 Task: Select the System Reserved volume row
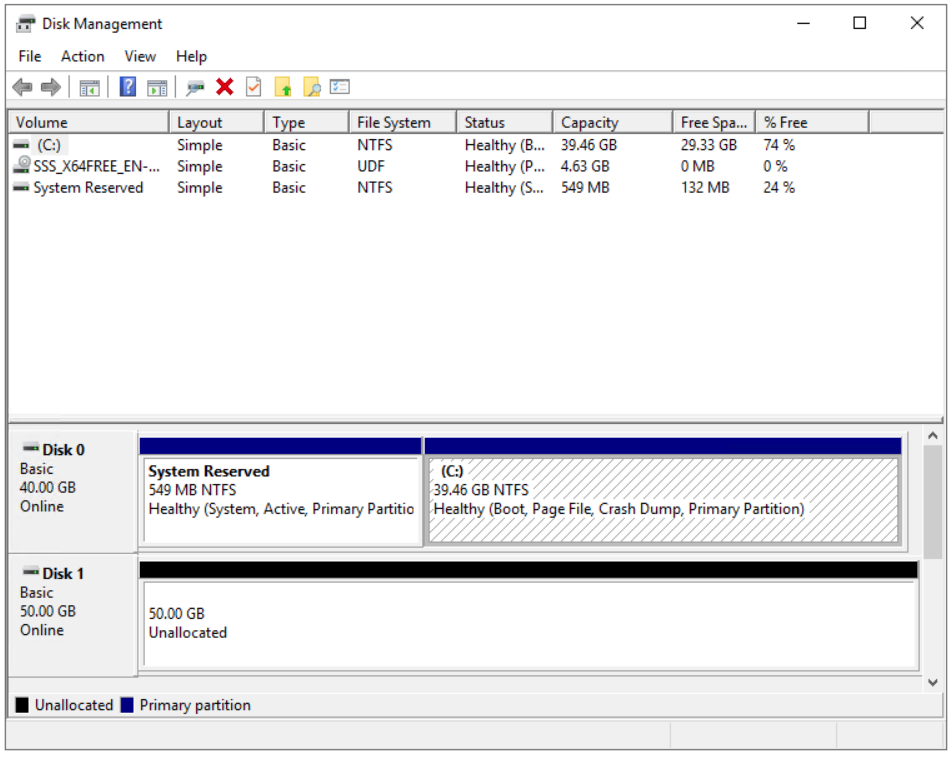click(87, 188)
